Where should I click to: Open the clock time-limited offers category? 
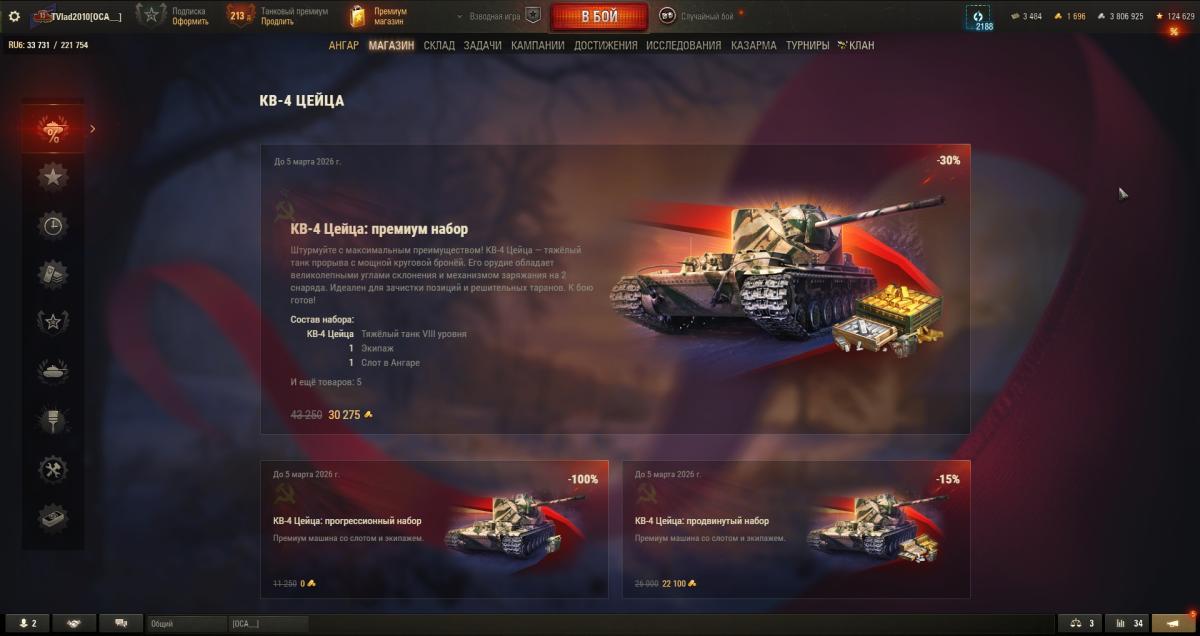tap(53, 226)
